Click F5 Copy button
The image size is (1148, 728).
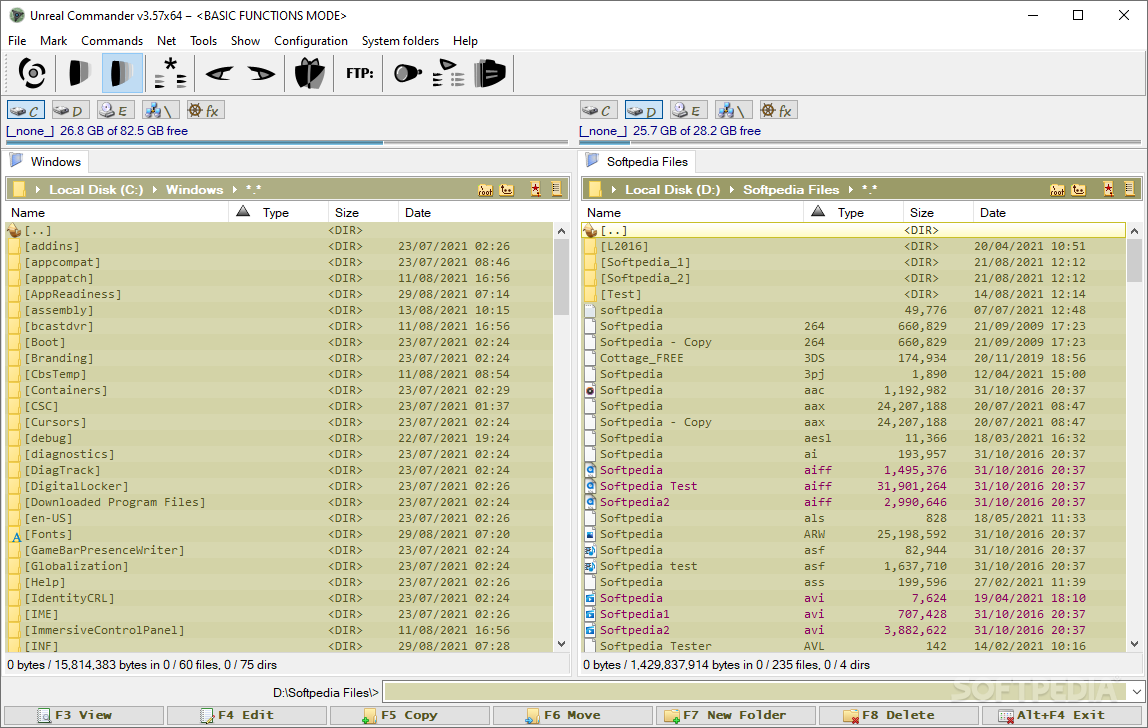pos(410,716)
